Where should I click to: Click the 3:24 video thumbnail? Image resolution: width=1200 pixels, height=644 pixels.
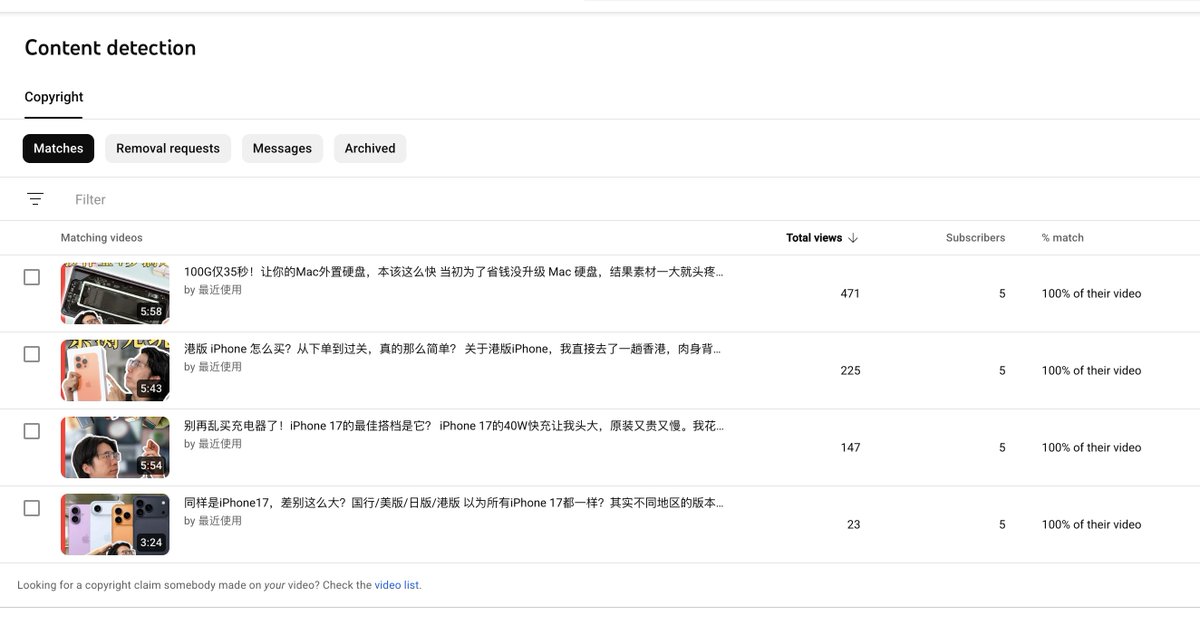[115, 524]
